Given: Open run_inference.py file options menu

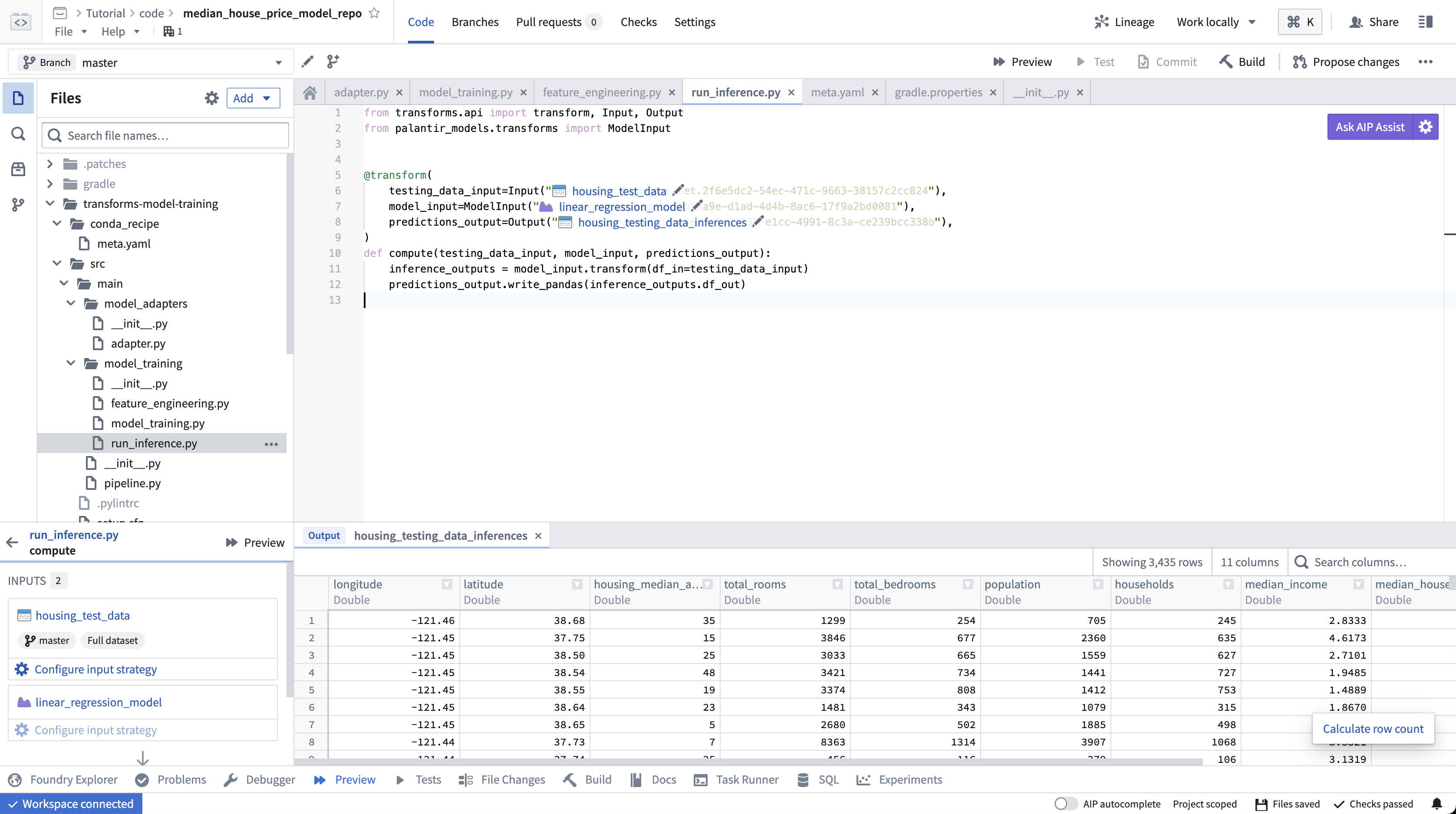Looking at the screenshot, I should (x=271, y=444).
